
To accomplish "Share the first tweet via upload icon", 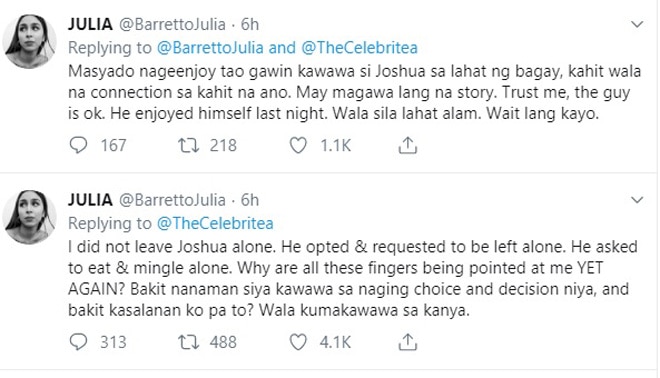I will [x=407, y=146].
